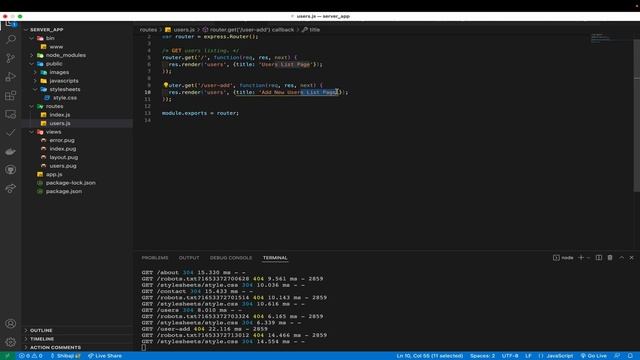Split the terminal panel
The width and height of the screenshot is (640, 360).
pyautogui.click(x=599, y=258)
